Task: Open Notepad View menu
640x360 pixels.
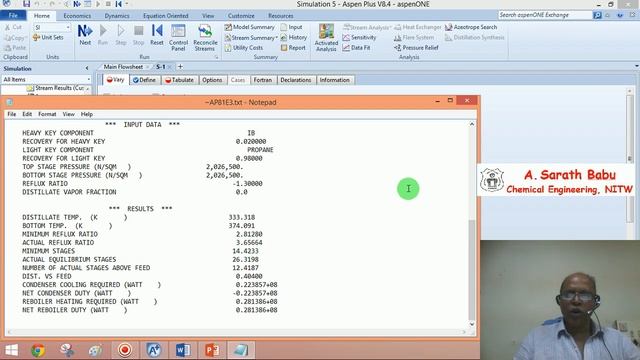Action: (x=69, y=114)
